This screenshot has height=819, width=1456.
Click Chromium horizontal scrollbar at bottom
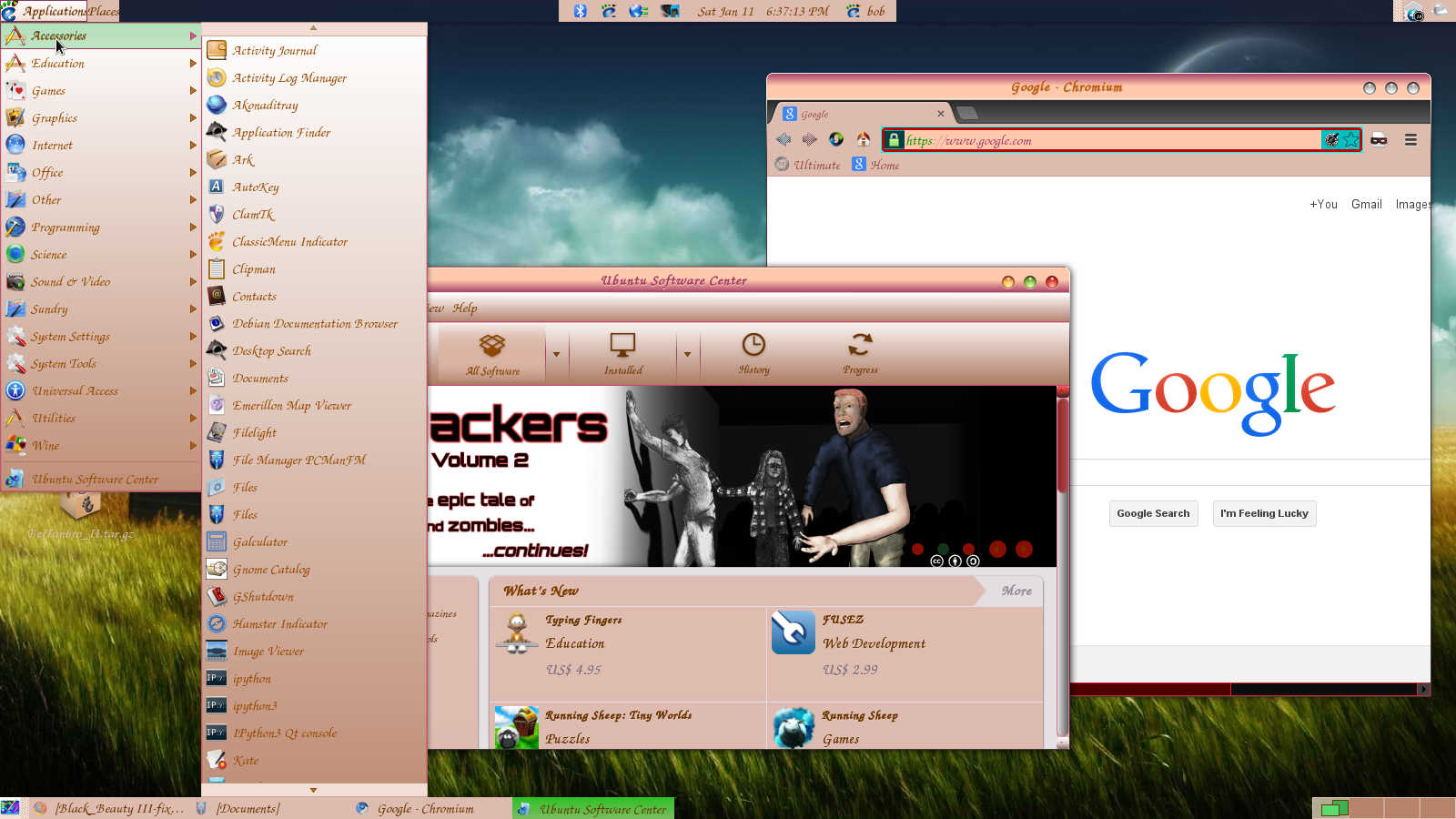(x=1150, y=689)
